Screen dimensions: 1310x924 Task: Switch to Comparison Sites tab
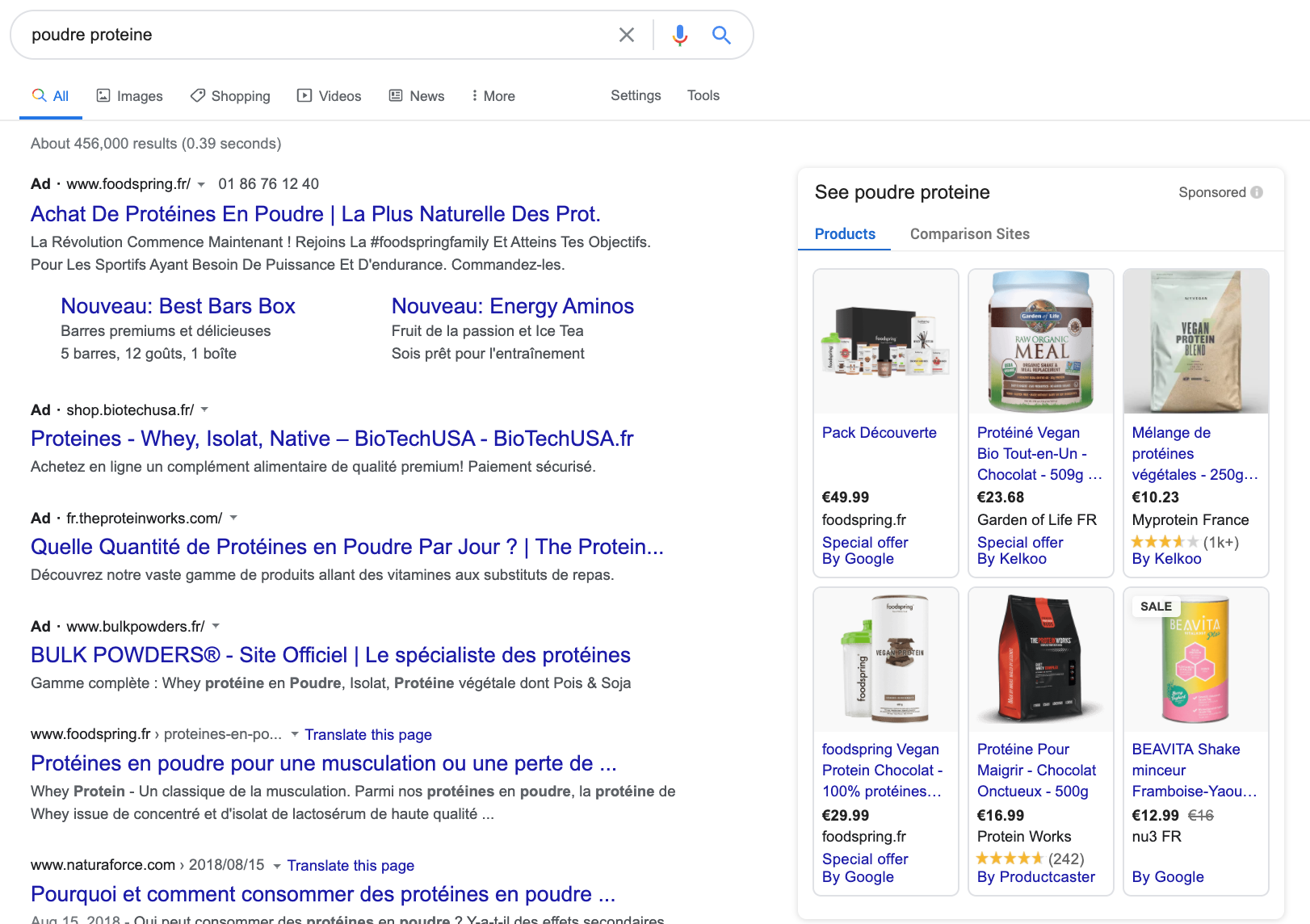tap(969, 234)
